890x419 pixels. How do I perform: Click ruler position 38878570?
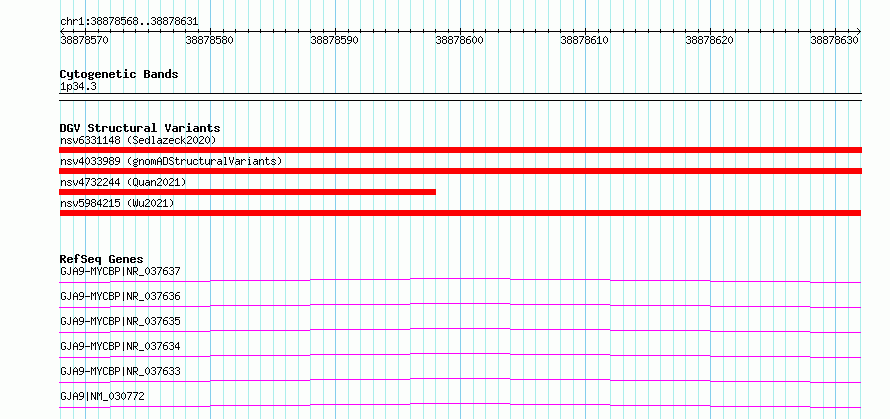coord(85,40)
